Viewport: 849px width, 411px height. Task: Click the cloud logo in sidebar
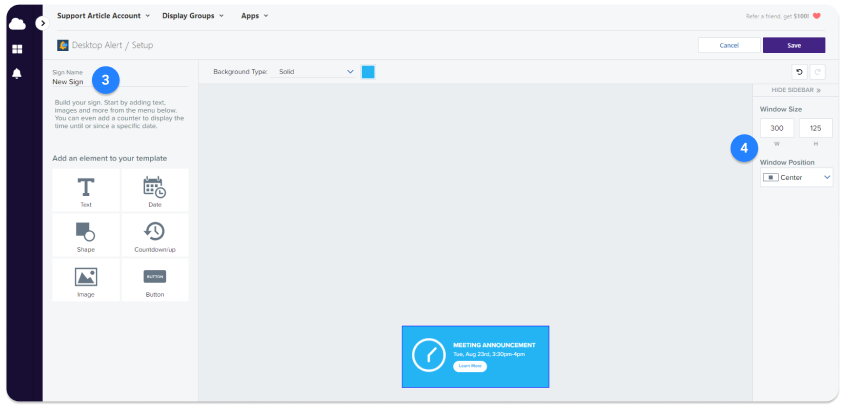click(x=17, y=23)
